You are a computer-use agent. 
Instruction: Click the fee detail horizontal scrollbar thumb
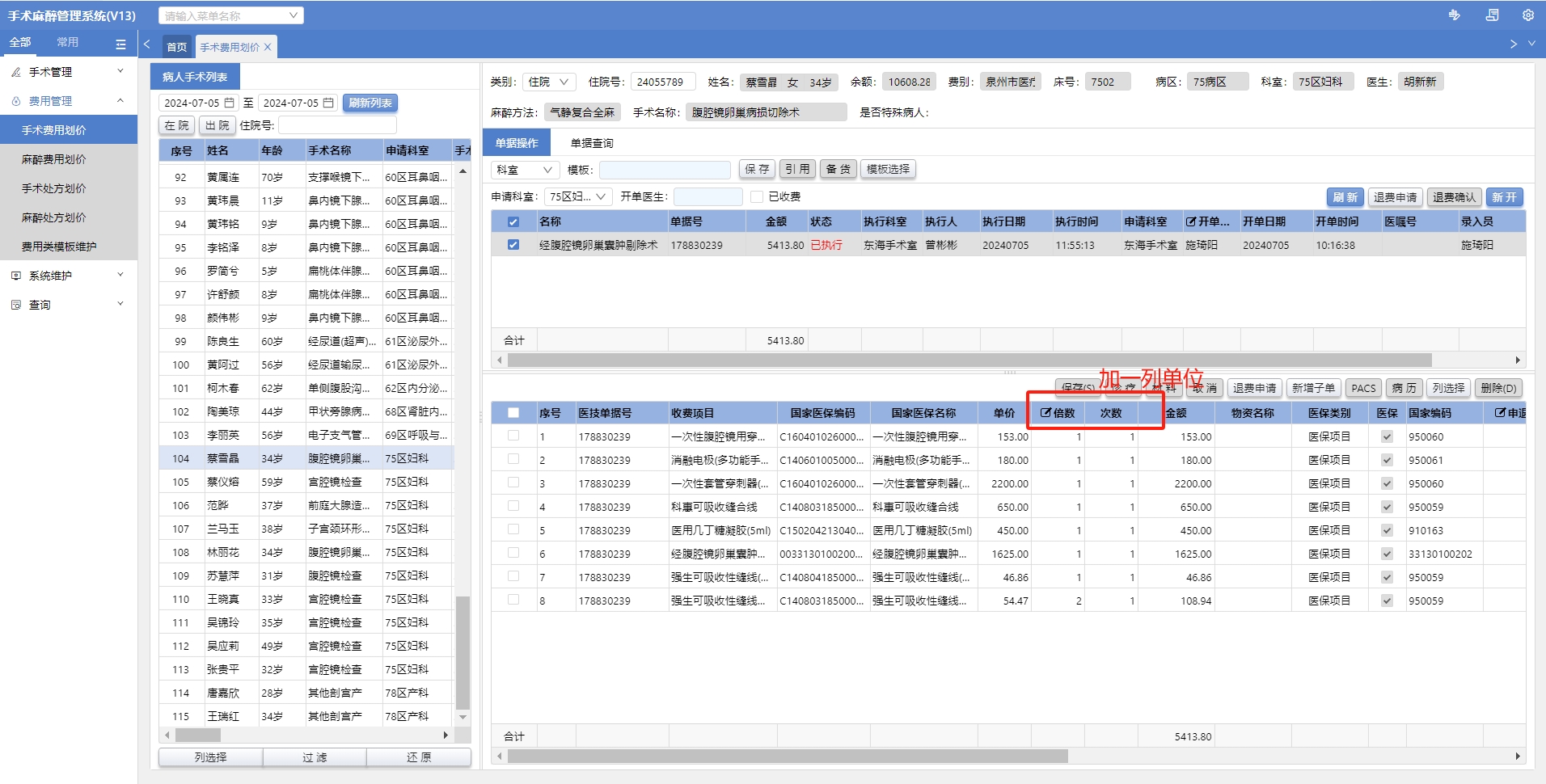pos(788,757)
